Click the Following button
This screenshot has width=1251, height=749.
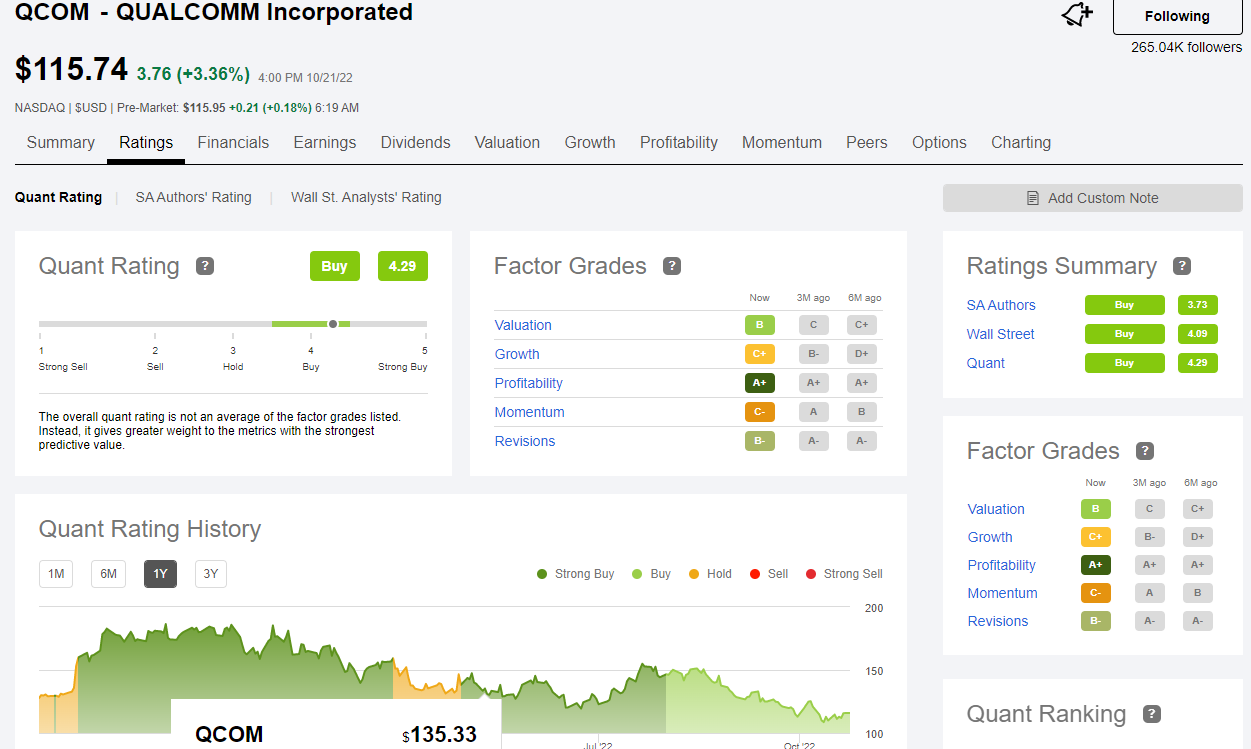point(1177,16)
